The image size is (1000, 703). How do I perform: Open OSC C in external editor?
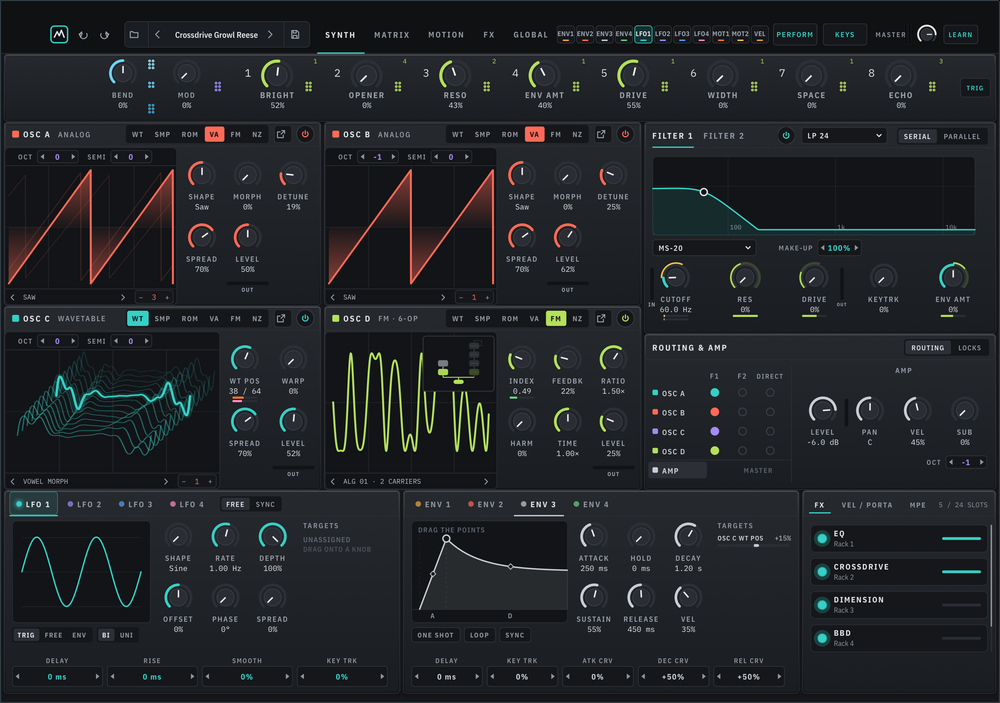(x=281, y=318)
